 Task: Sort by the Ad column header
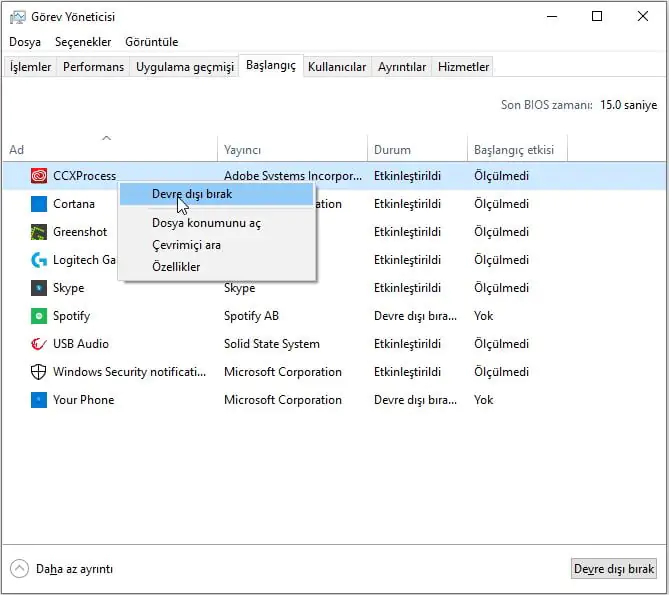tap(110, 150)
